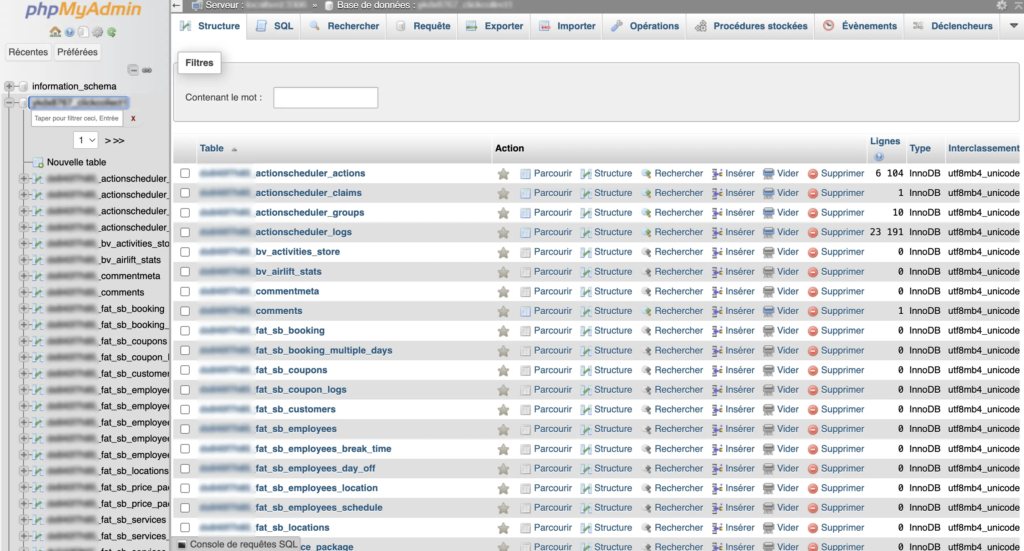Open navigation settings gear icon in sidebar

click(x=97, y=32)
